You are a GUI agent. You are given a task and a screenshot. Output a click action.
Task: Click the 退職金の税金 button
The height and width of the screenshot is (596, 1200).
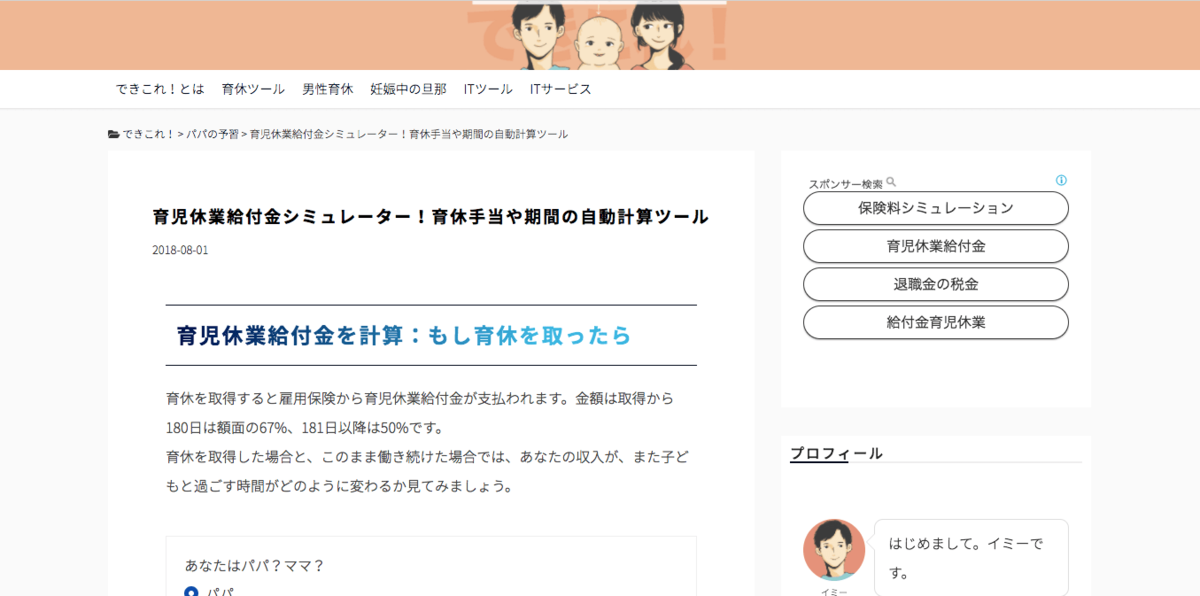coord(935,284)
